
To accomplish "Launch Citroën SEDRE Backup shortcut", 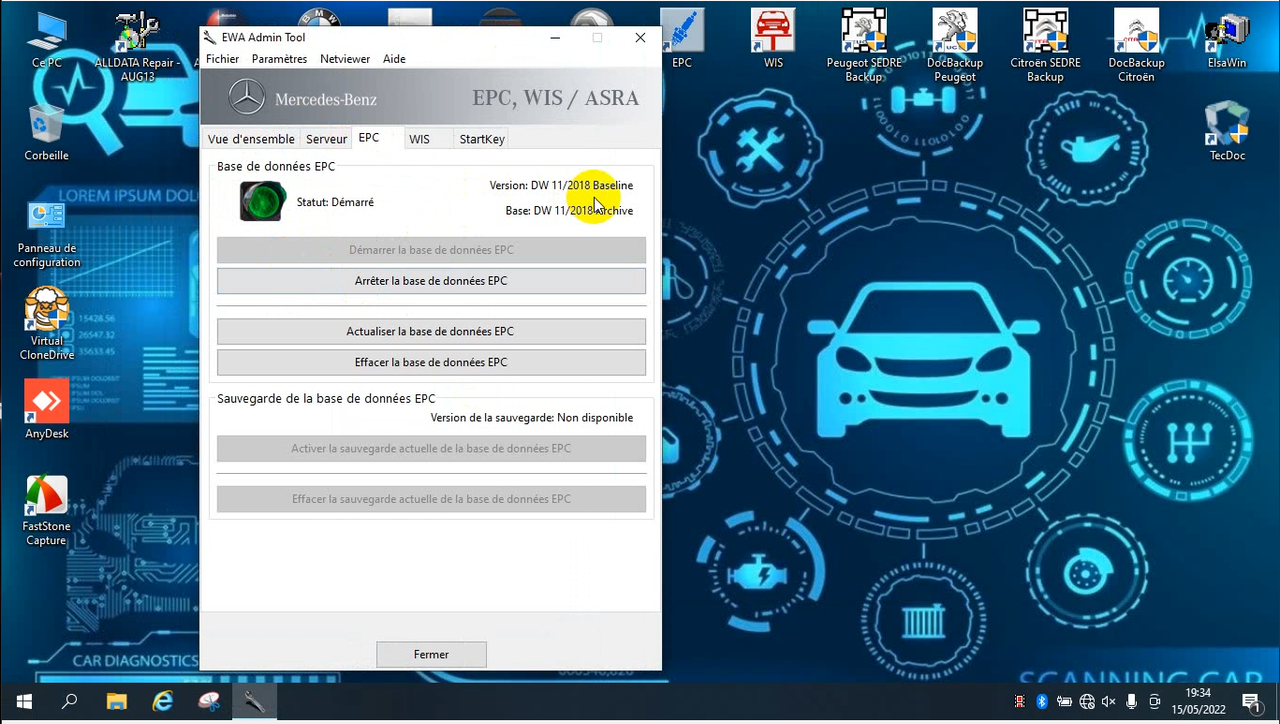I will (1045, 45).
